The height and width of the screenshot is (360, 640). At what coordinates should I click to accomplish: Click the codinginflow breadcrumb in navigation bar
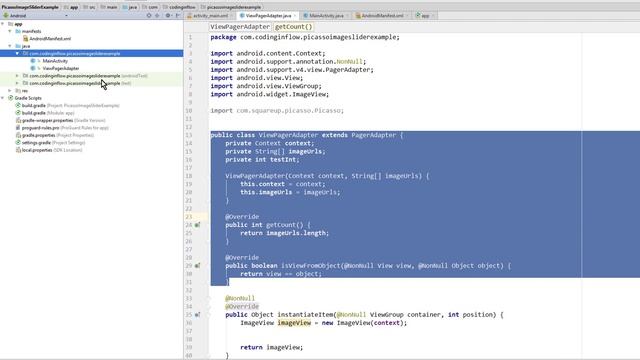(179, 7)
